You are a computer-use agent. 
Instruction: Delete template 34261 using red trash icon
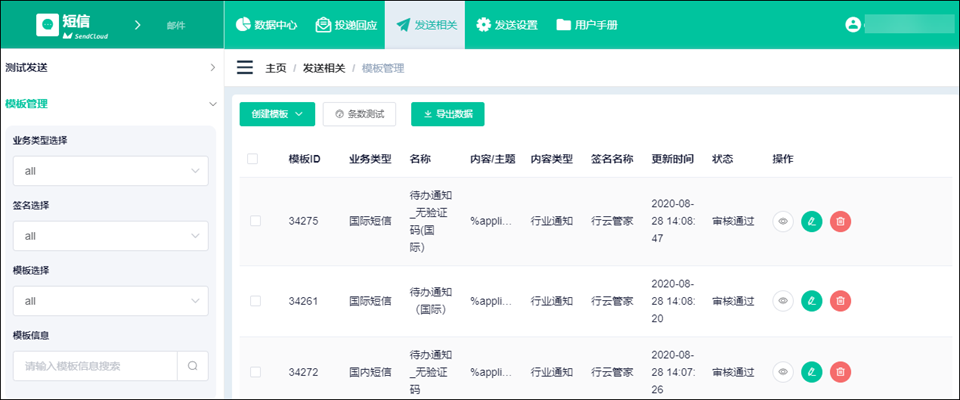click(x=840, y=300)
